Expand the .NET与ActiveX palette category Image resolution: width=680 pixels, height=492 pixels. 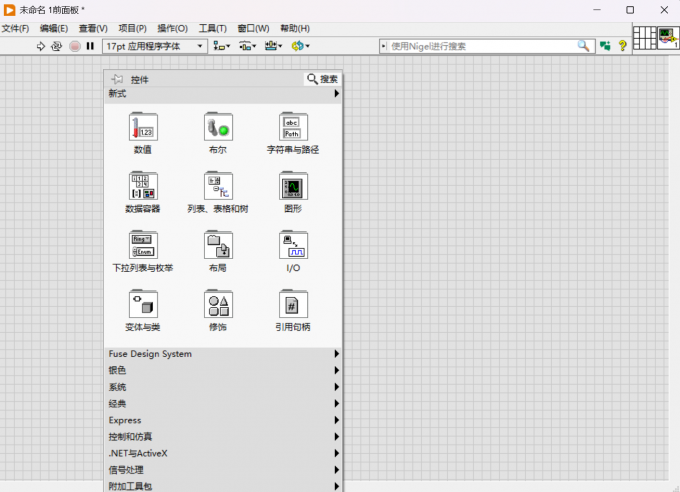[x=223, y=453]
